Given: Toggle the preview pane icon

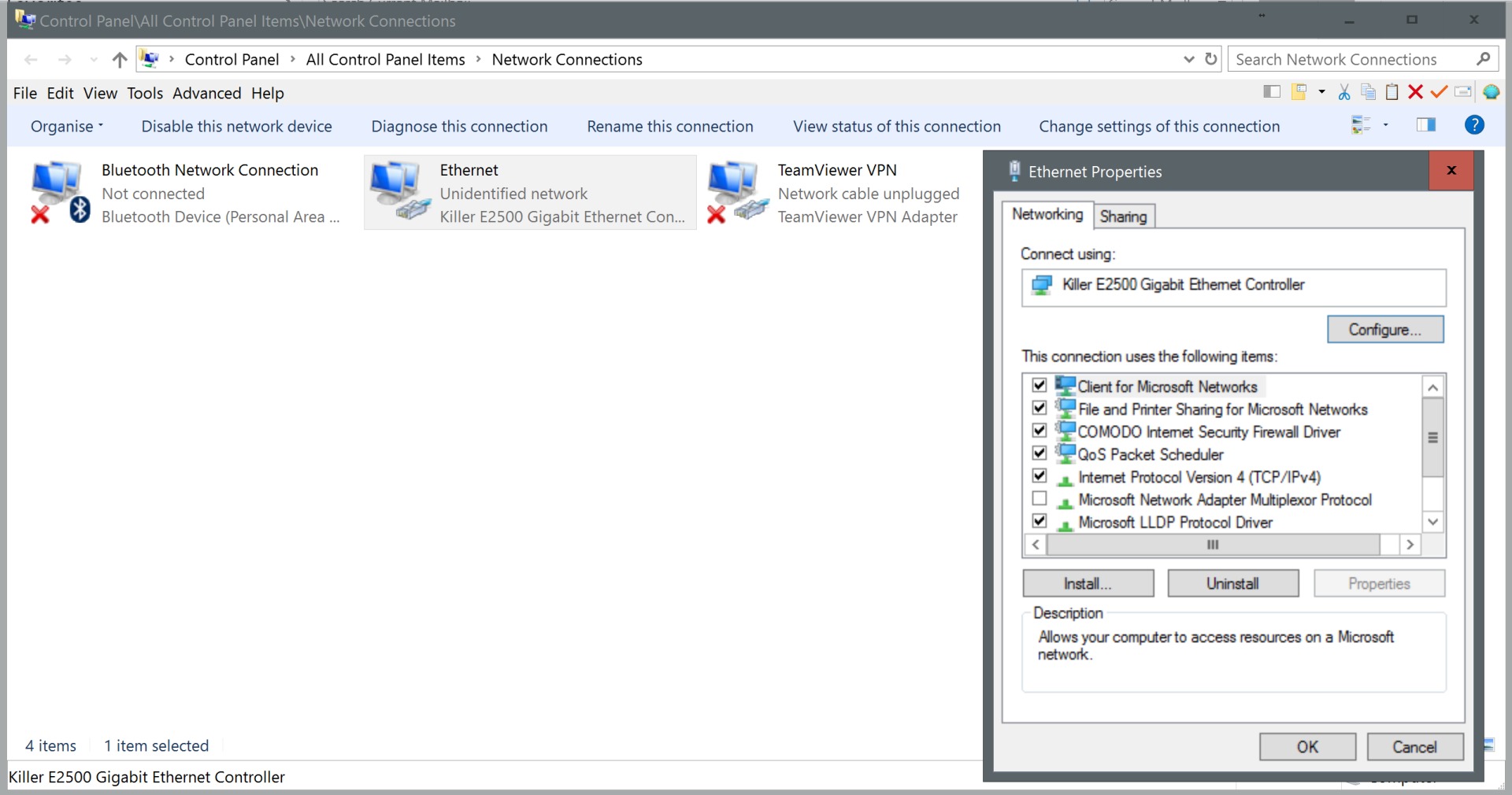Looking at the screenshot, I should (x=1426, y=124).
